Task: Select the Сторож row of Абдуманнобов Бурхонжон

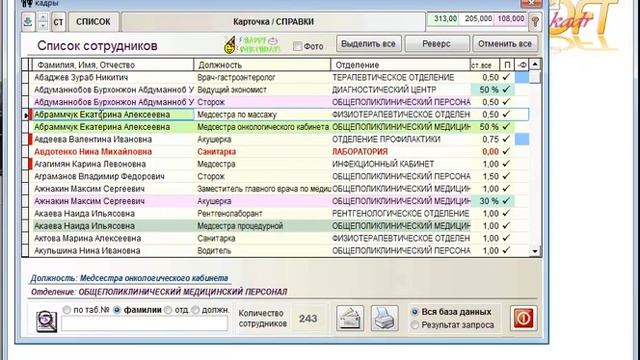Action: [x=276, y=102]
